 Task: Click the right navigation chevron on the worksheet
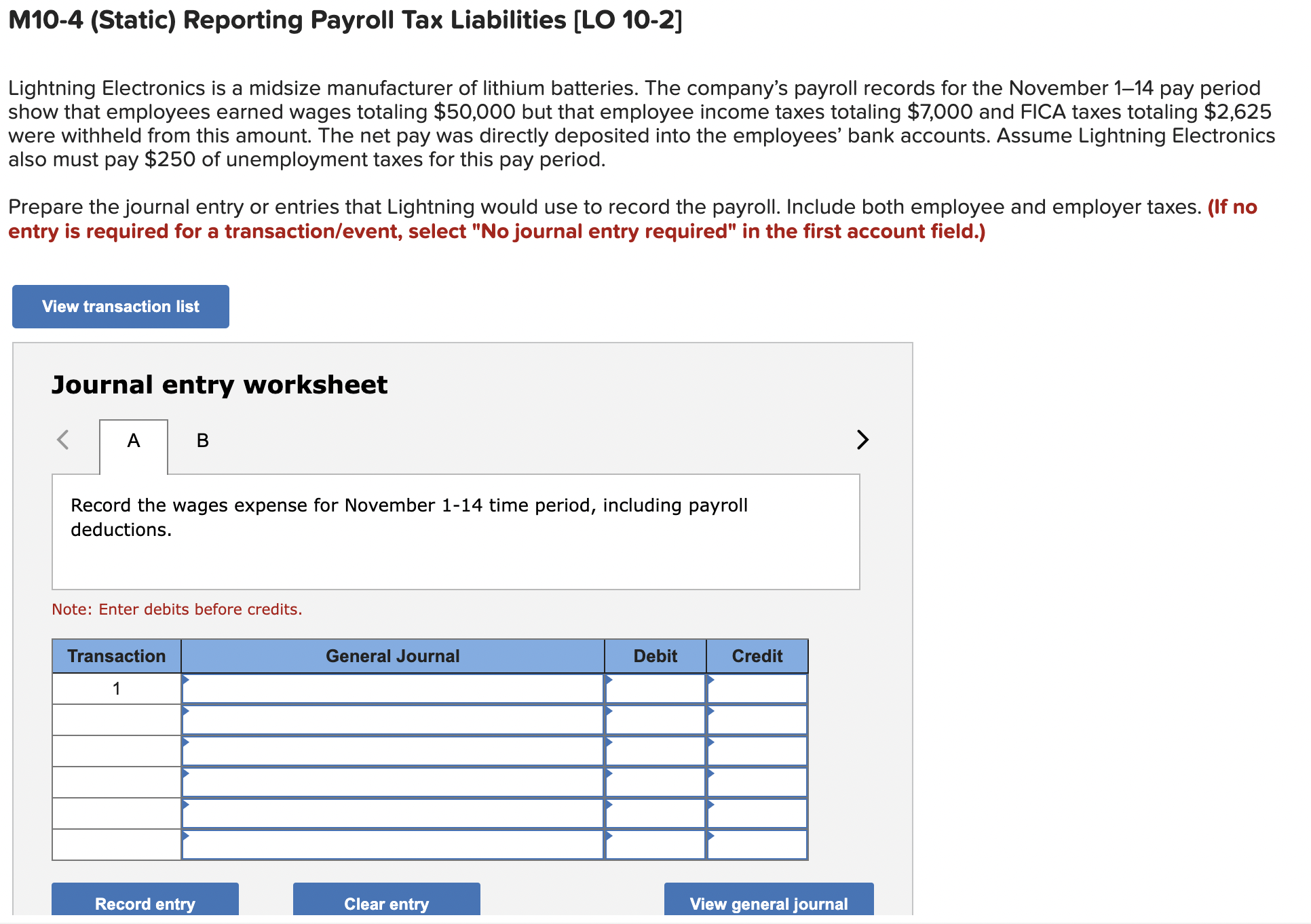point(862,440)
